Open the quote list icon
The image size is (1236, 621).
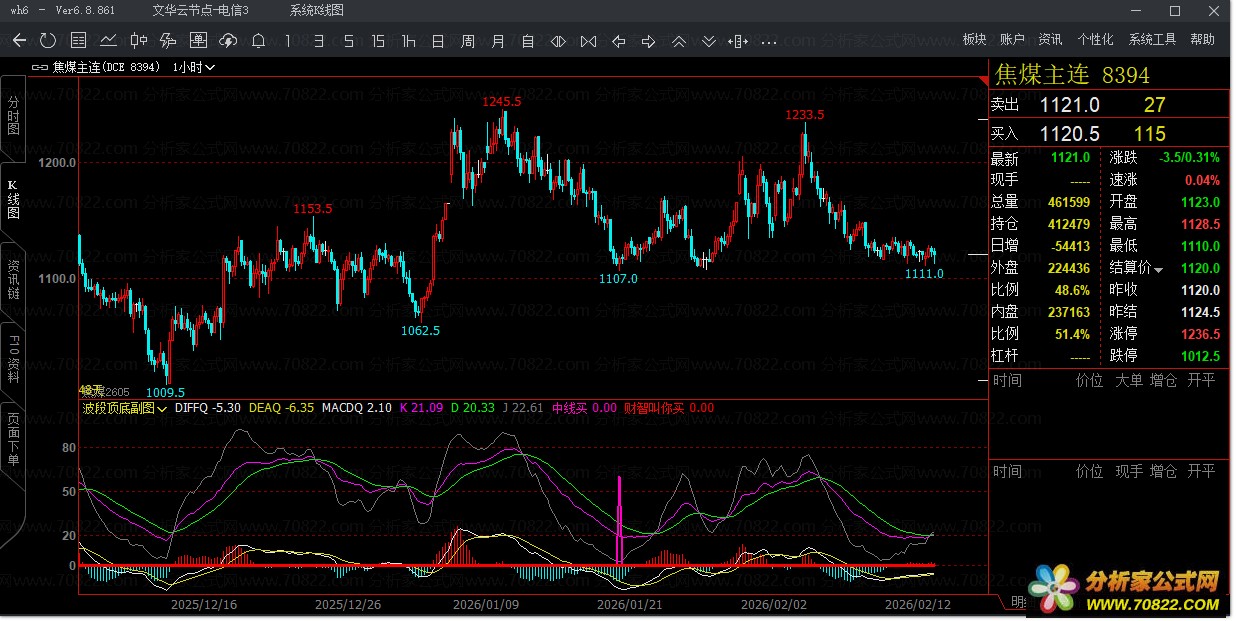tap(78, 41)
